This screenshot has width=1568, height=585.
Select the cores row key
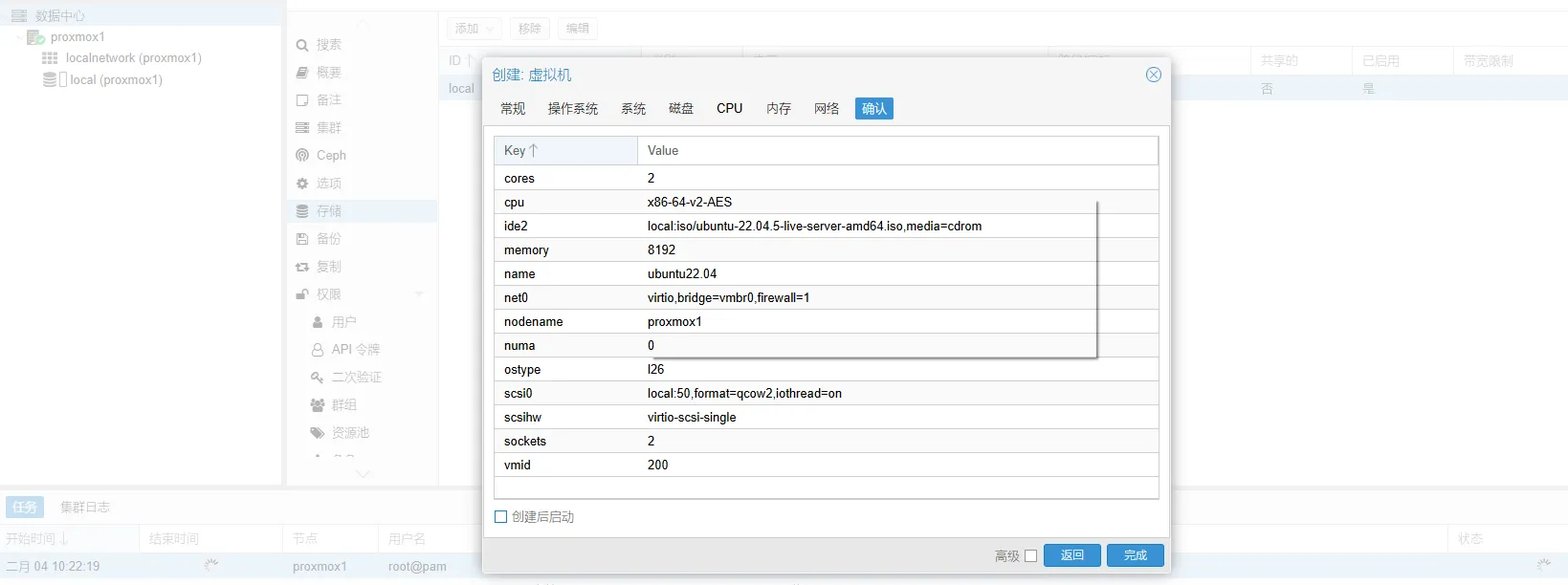pos(519,179)
